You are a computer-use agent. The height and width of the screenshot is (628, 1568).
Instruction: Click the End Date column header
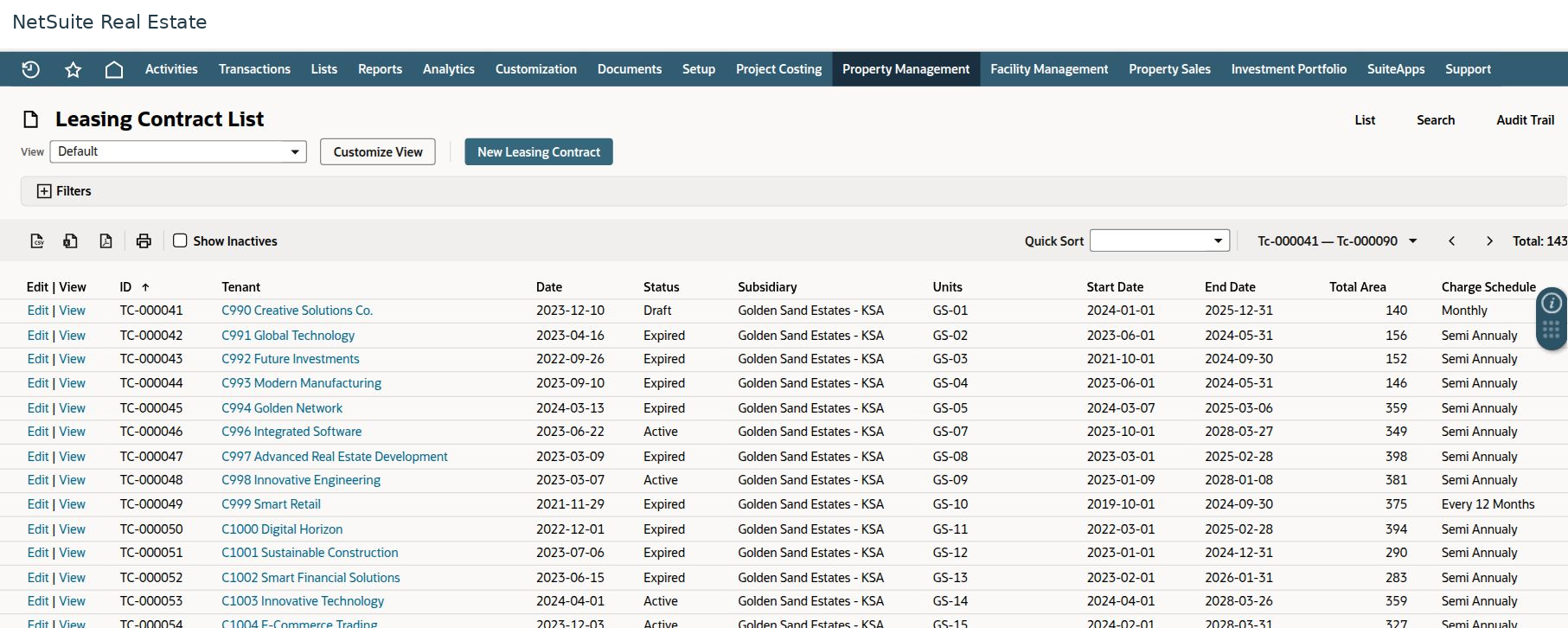[x=1230, y=287]
